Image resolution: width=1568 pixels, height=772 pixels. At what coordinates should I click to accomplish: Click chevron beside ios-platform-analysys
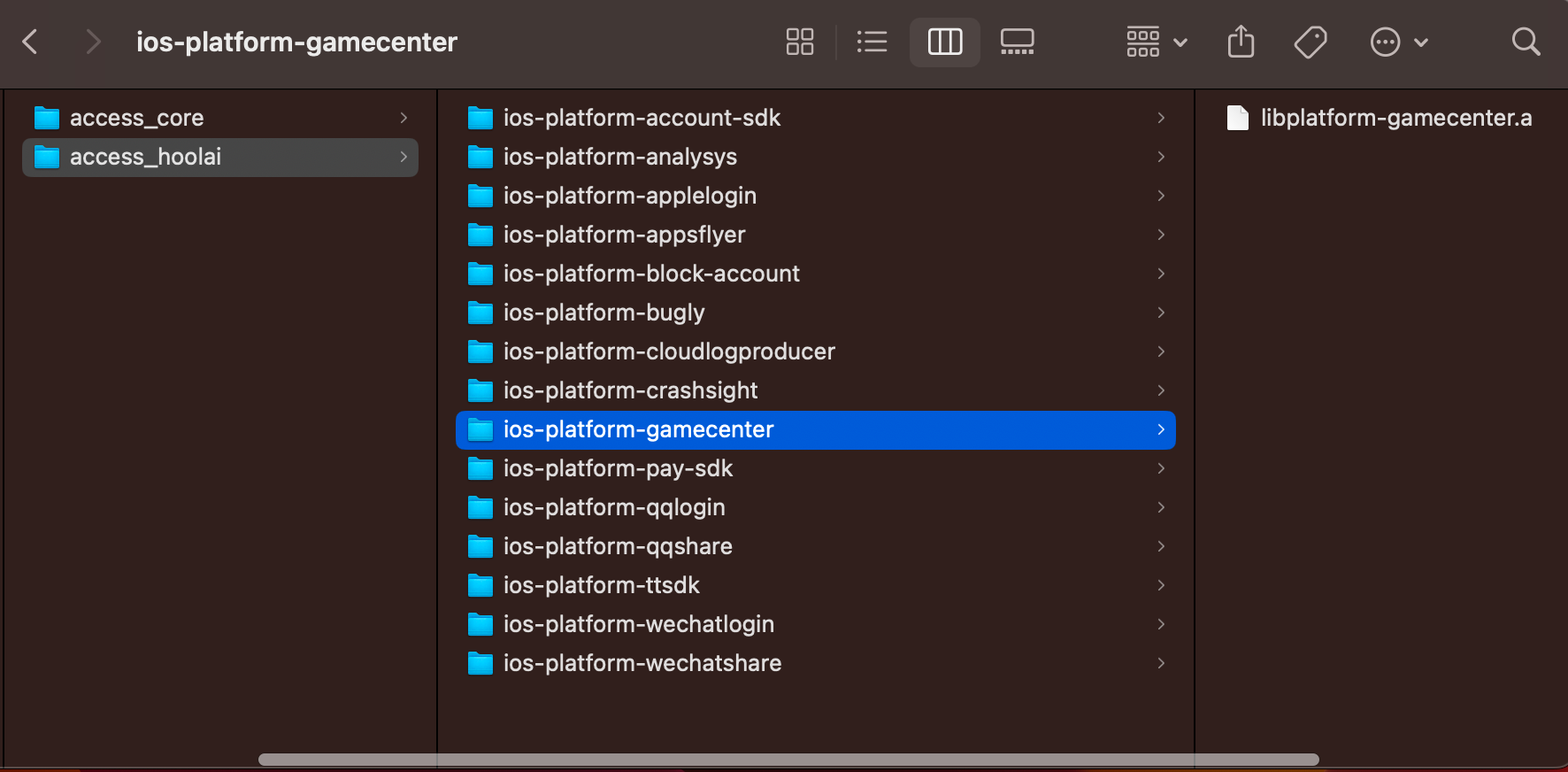point(1161,157)
